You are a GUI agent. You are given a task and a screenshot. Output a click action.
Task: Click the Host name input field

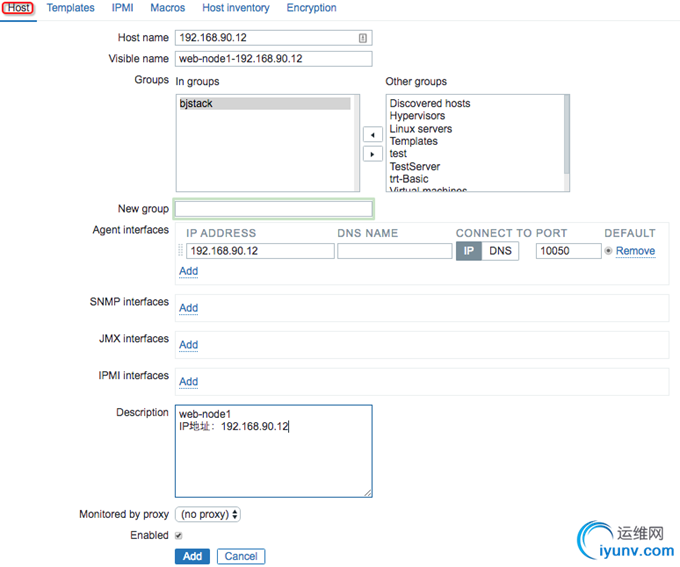(273, 38)
